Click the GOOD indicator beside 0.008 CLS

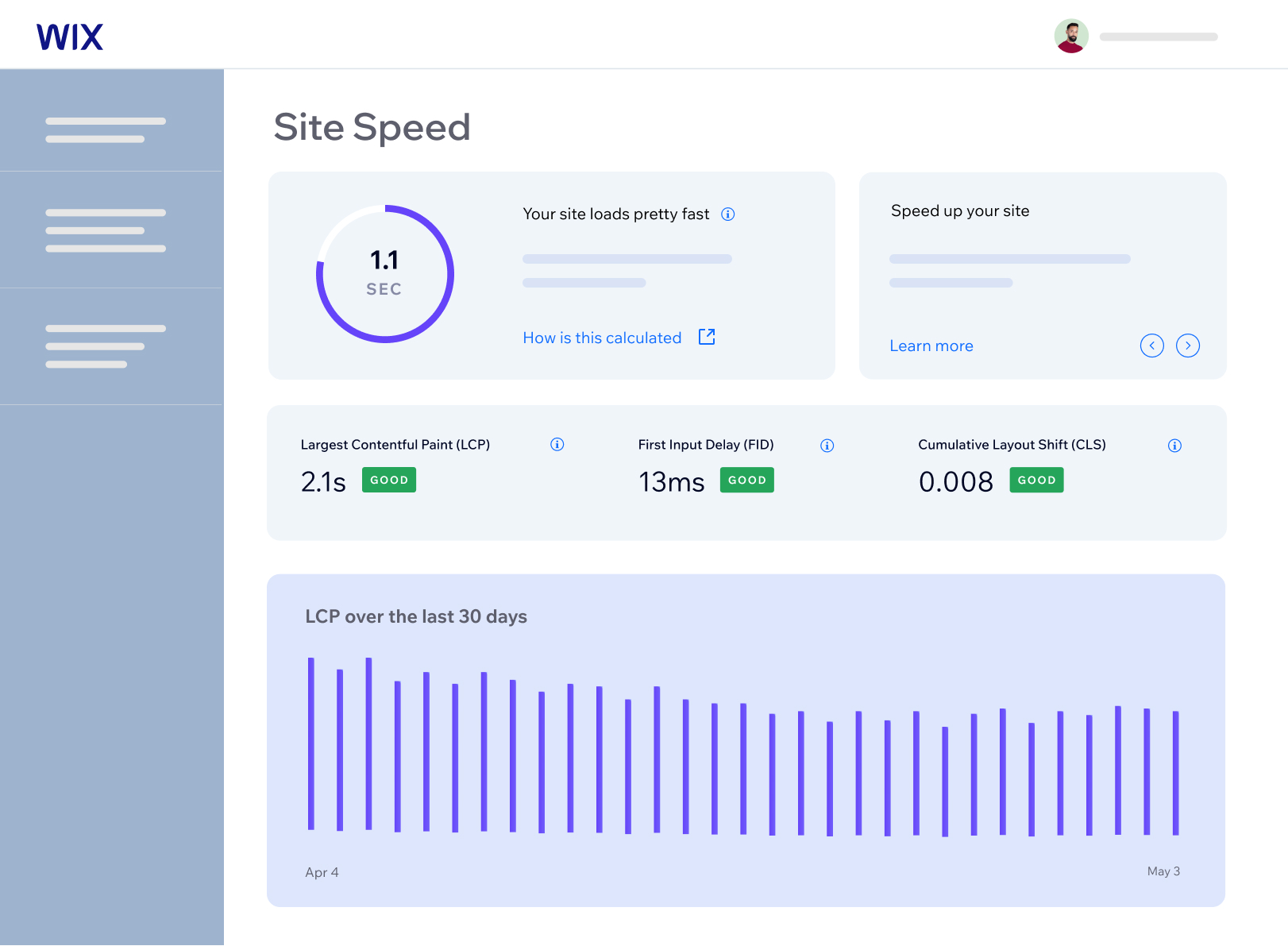click(1036, 480)
